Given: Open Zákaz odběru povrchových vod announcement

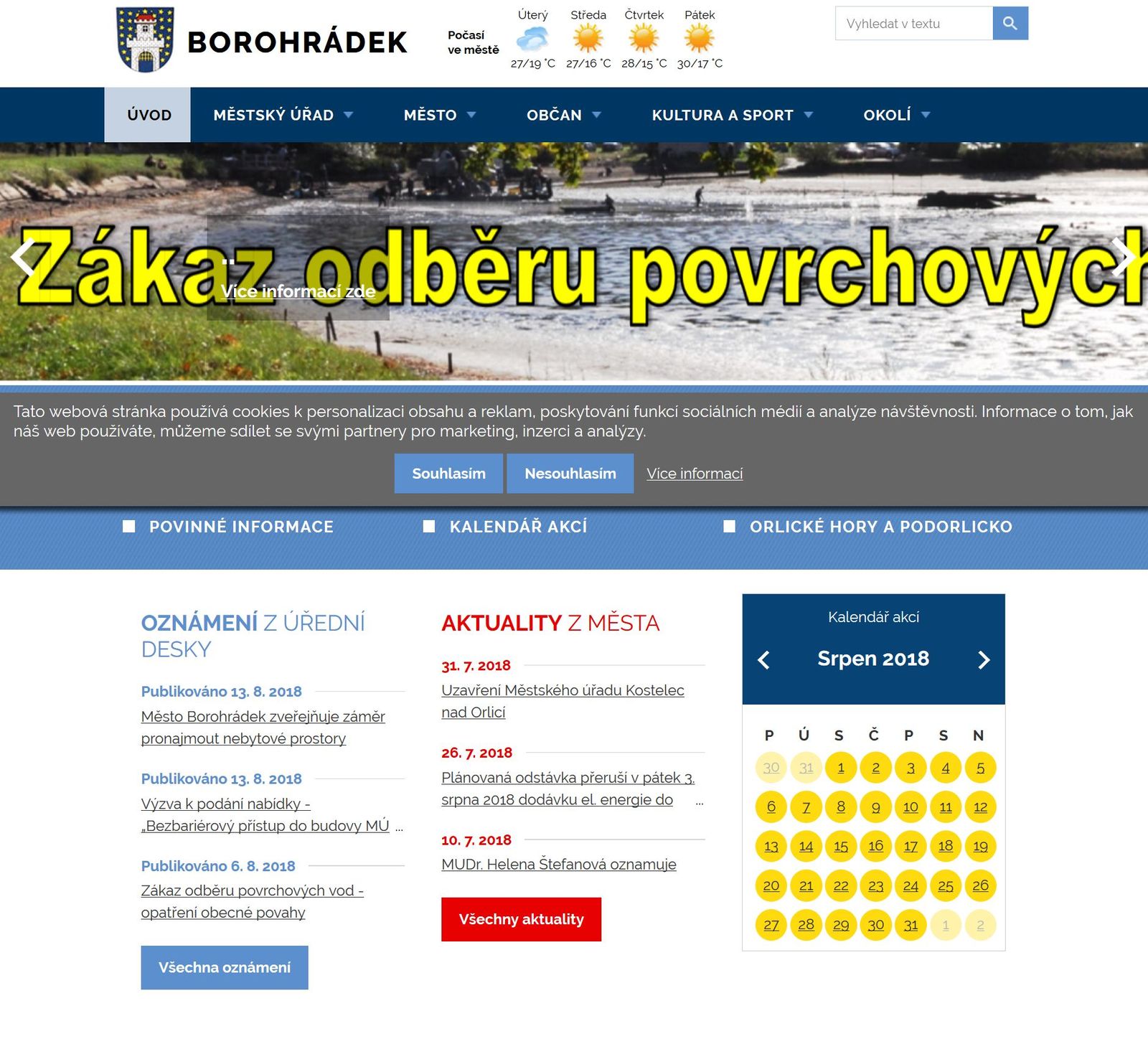Looking at the screenshot, I should pyautogui.click(x=253, y=901).
